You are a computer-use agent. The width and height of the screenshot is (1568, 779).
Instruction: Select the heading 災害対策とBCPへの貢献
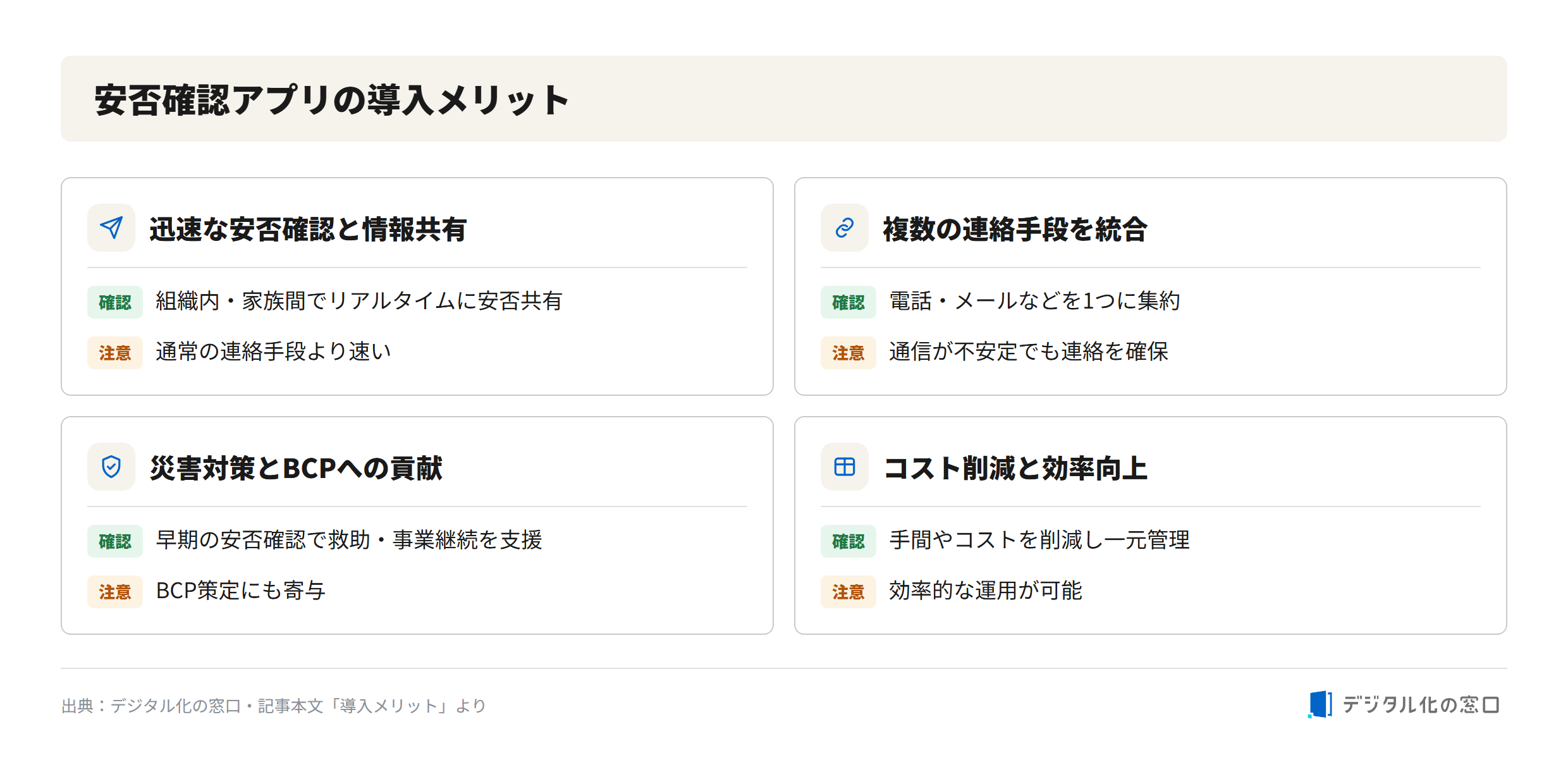(296, 468)
